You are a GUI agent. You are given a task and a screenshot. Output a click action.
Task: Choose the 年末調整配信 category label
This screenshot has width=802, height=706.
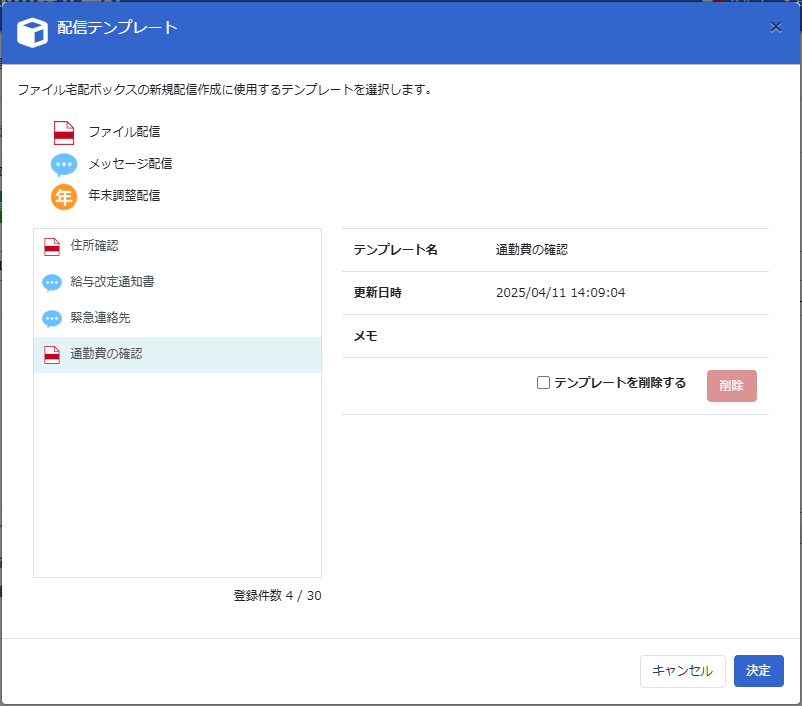tap(124, 196)
